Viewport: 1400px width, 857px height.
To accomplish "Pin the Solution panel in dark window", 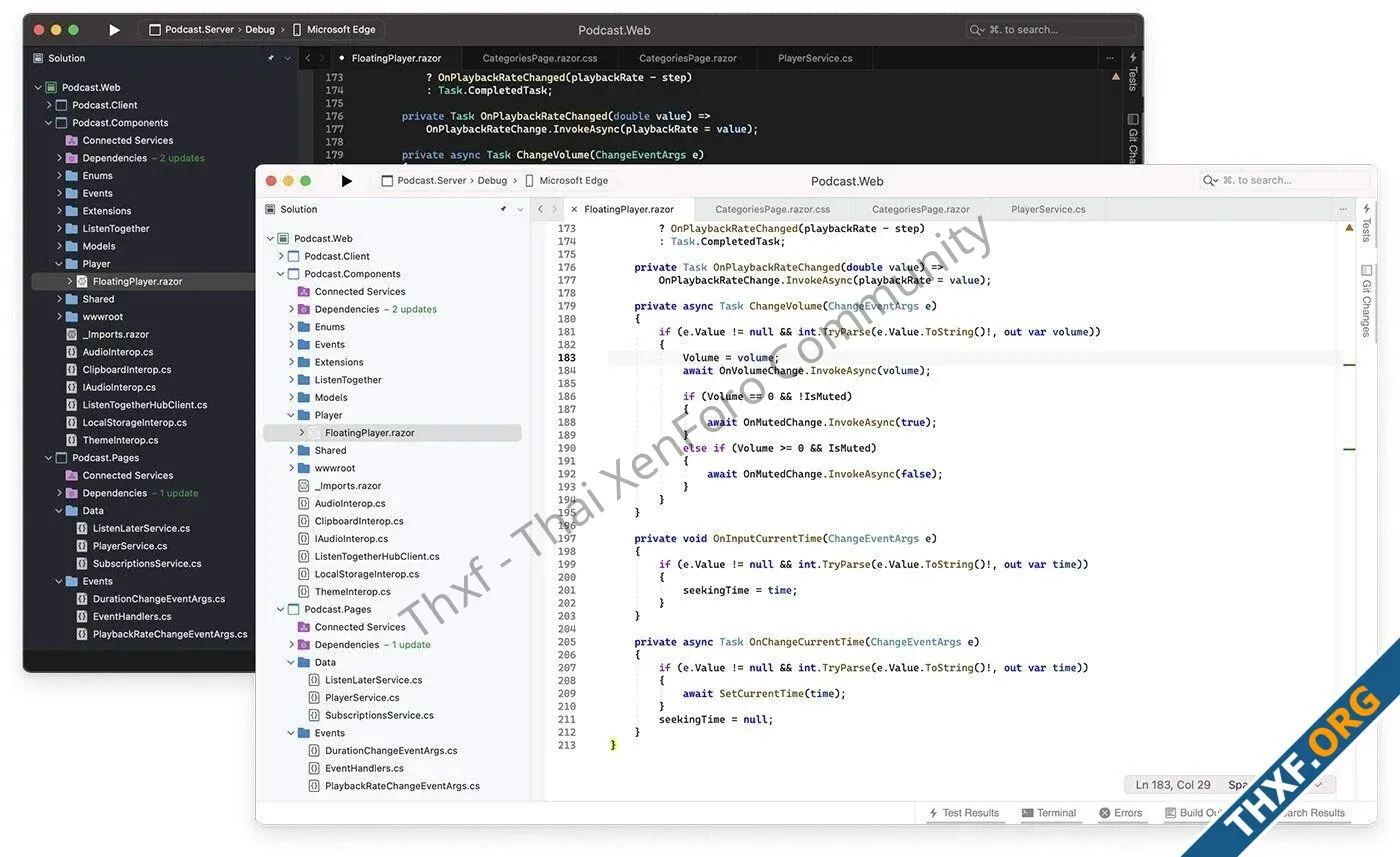I will [271, 58].
